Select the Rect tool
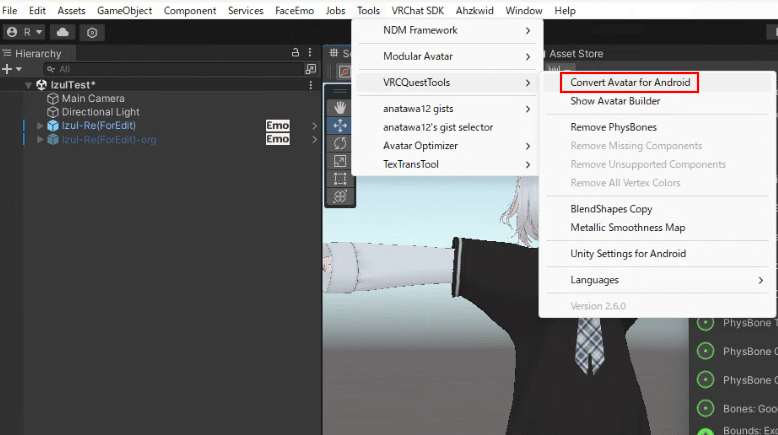 tap(340, 179)
